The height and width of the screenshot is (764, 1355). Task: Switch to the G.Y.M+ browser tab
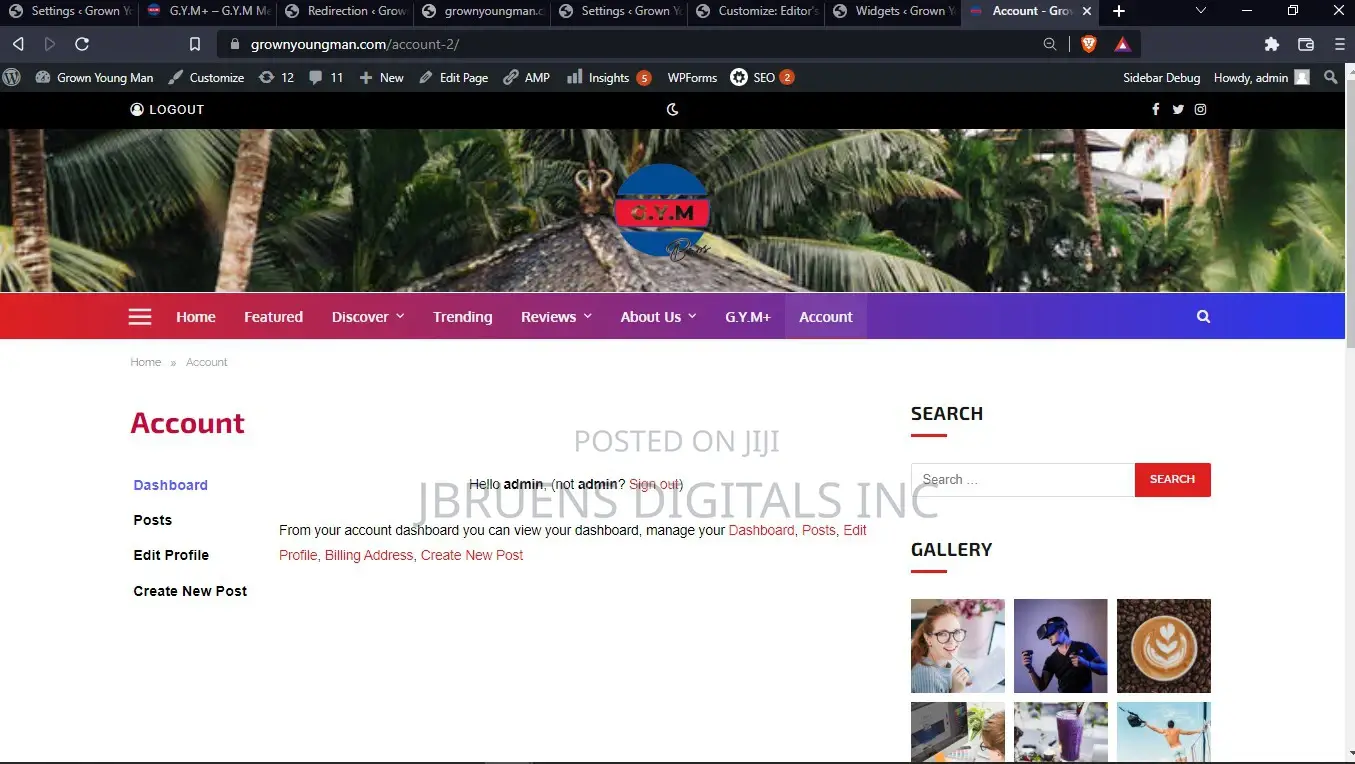(x=208, y=11)
